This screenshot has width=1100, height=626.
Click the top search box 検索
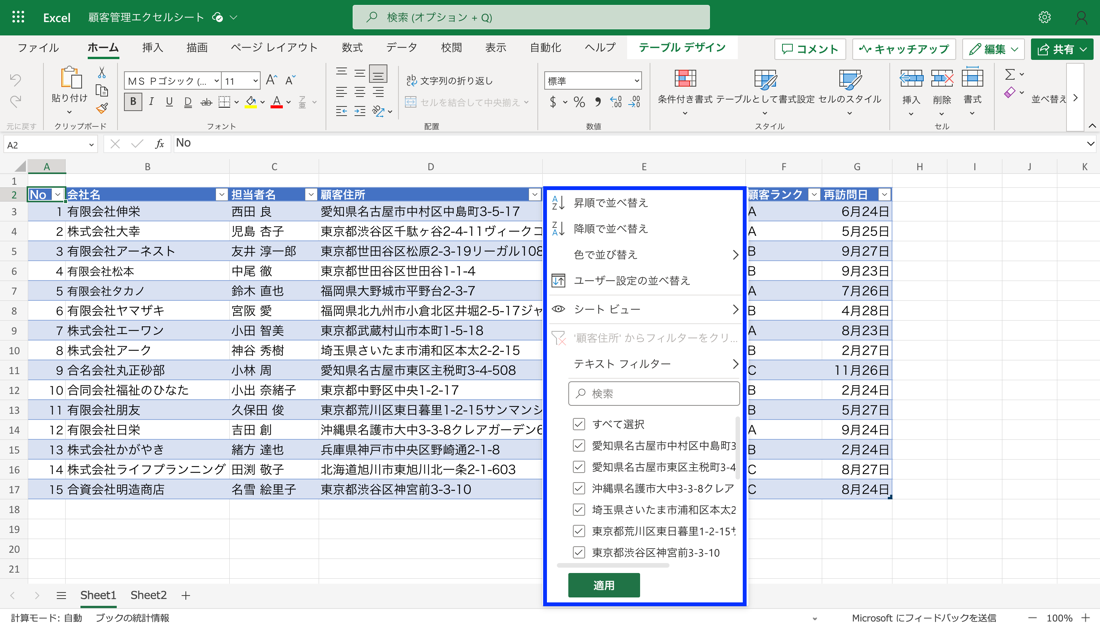coord(531,17)
